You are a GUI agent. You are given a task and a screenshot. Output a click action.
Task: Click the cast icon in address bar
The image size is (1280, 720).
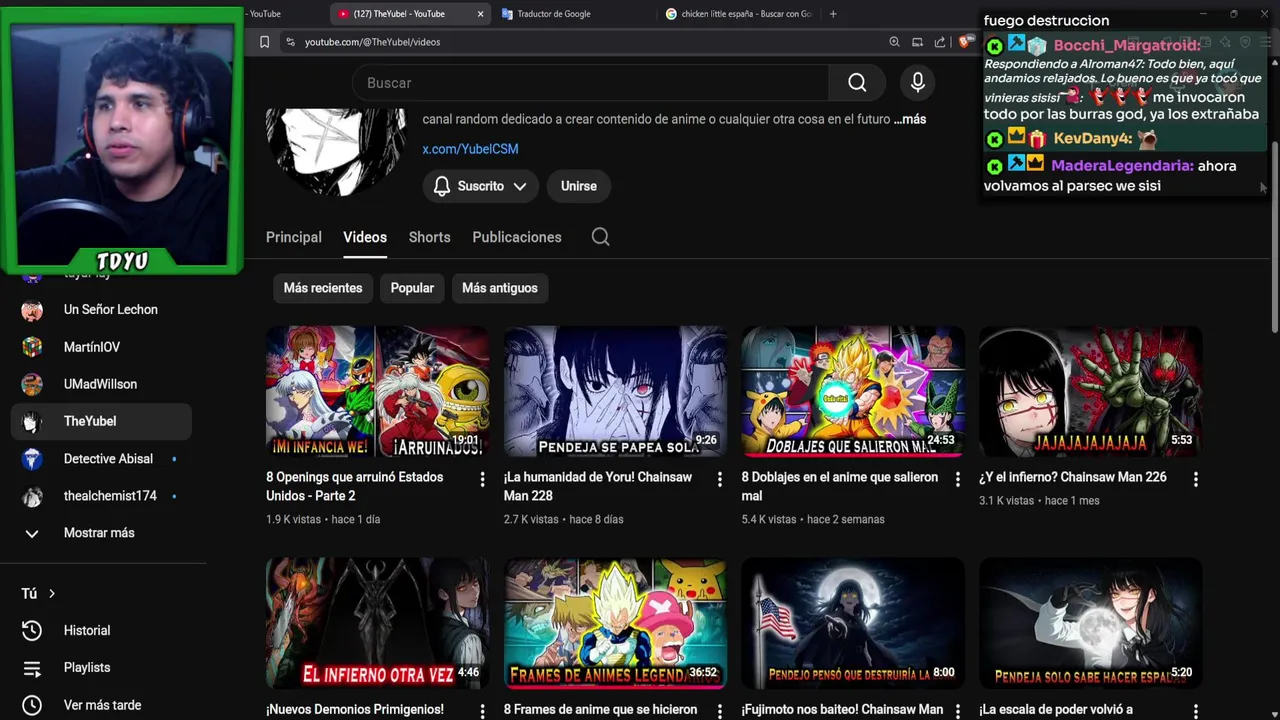[917, 42]
